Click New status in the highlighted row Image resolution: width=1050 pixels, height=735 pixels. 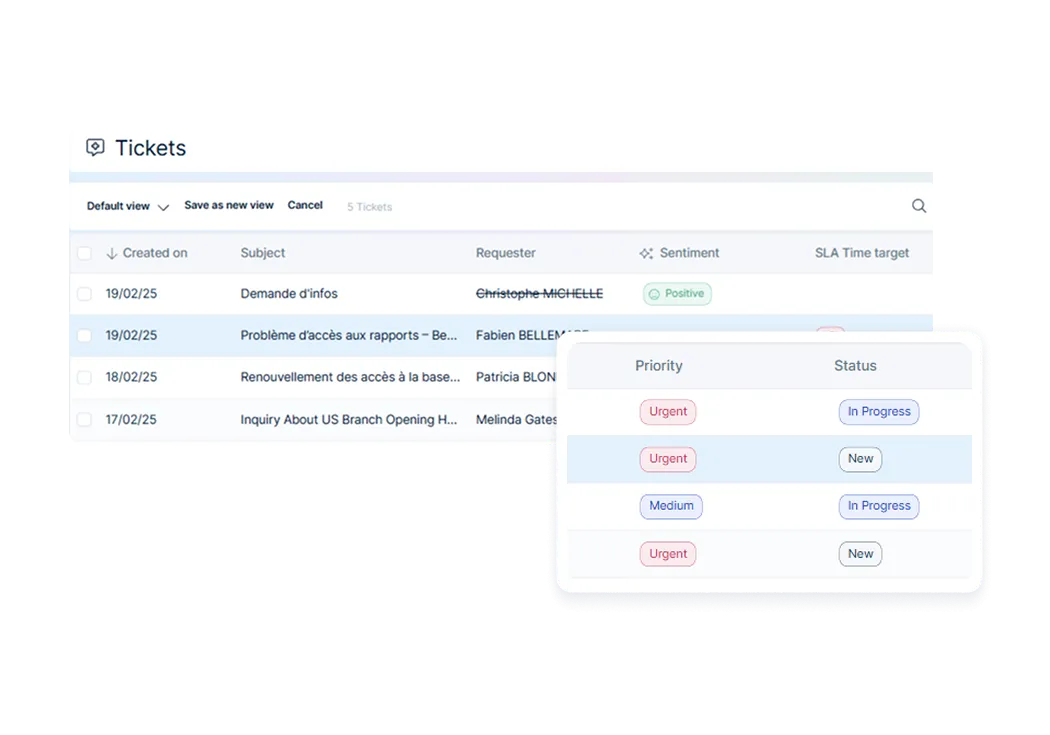pos(860,459)
